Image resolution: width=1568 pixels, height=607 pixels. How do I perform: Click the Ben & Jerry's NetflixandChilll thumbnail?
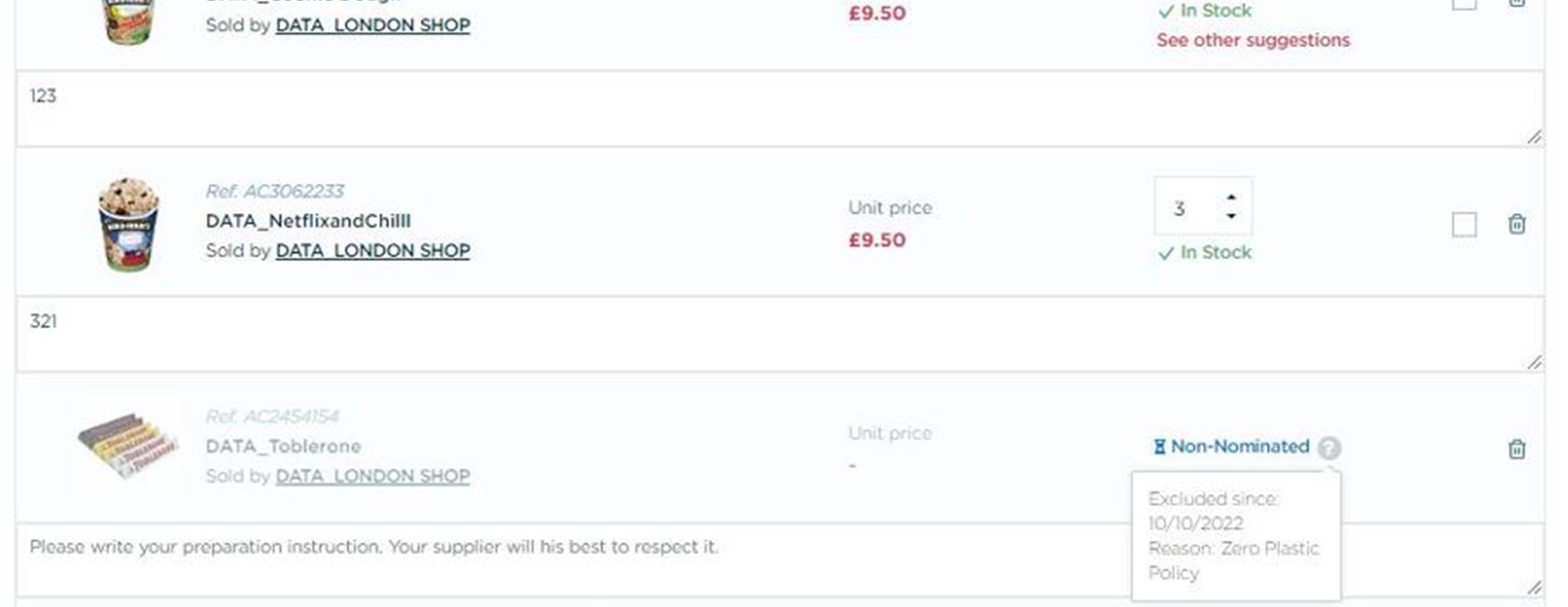coord(128,224)
